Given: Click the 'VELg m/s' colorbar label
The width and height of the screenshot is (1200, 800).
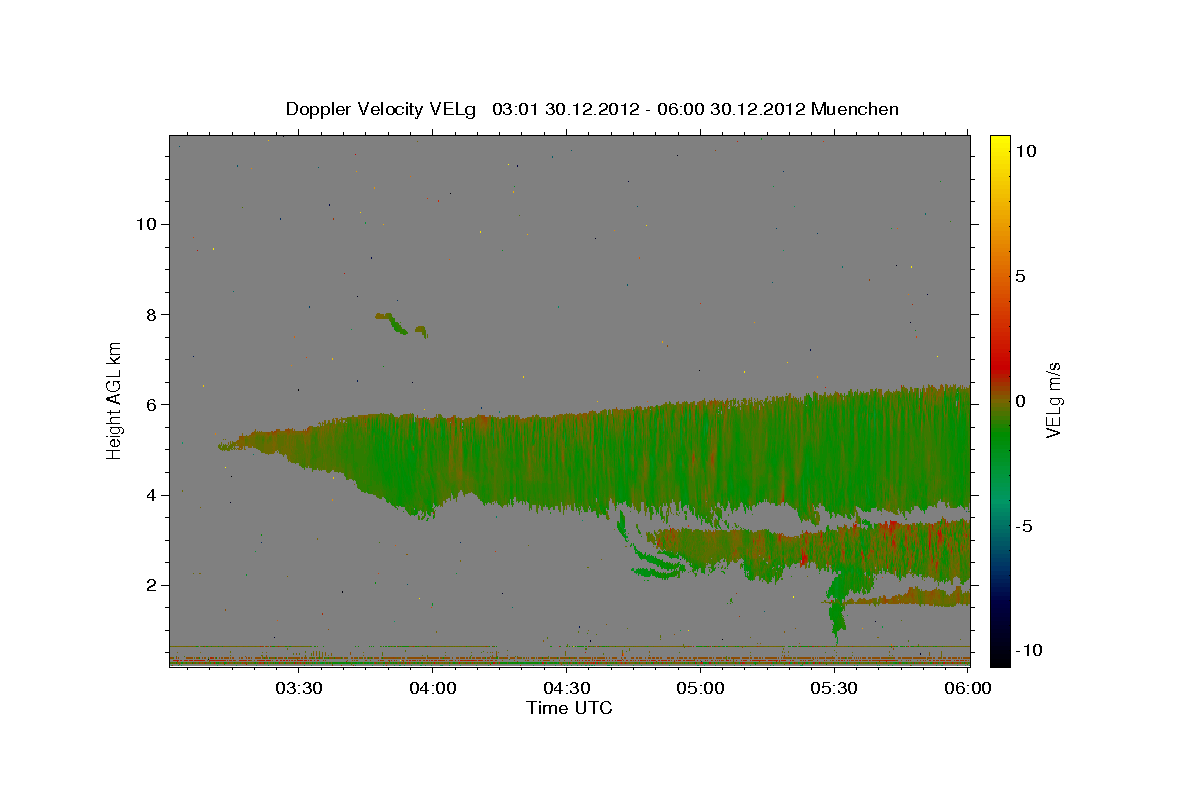Looking at the screenshot, I should tap(1053, 401).
